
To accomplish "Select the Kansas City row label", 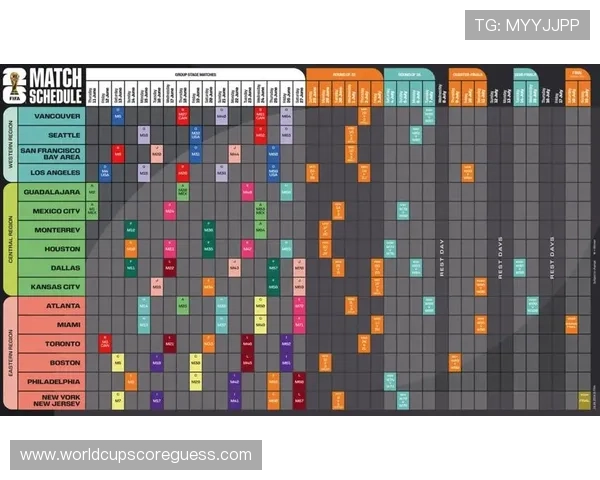I will coord(52,287).
